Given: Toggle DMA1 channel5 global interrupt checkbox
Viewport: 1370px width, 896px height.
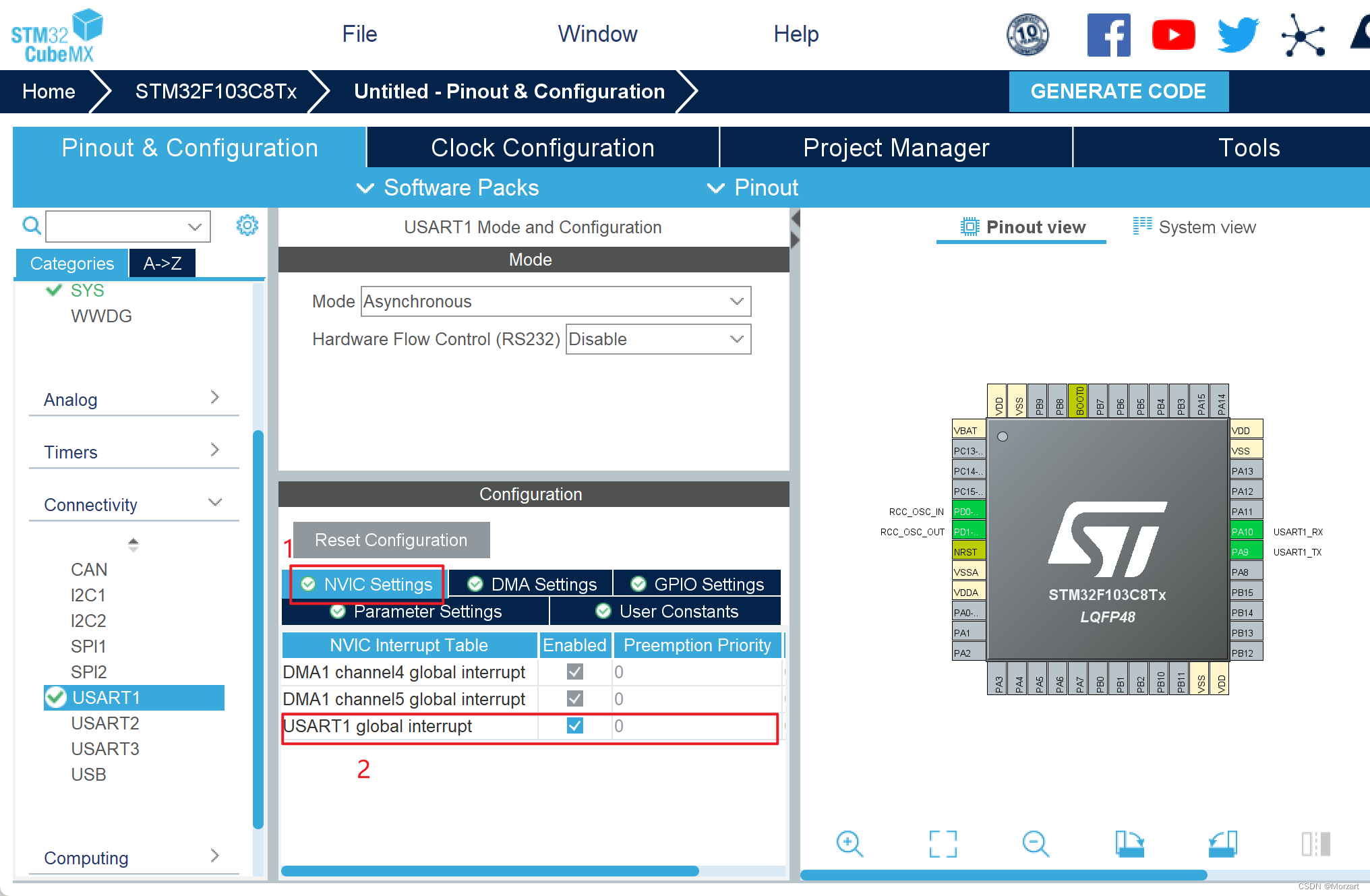Looking at the screenshot, I should [575, 698].
